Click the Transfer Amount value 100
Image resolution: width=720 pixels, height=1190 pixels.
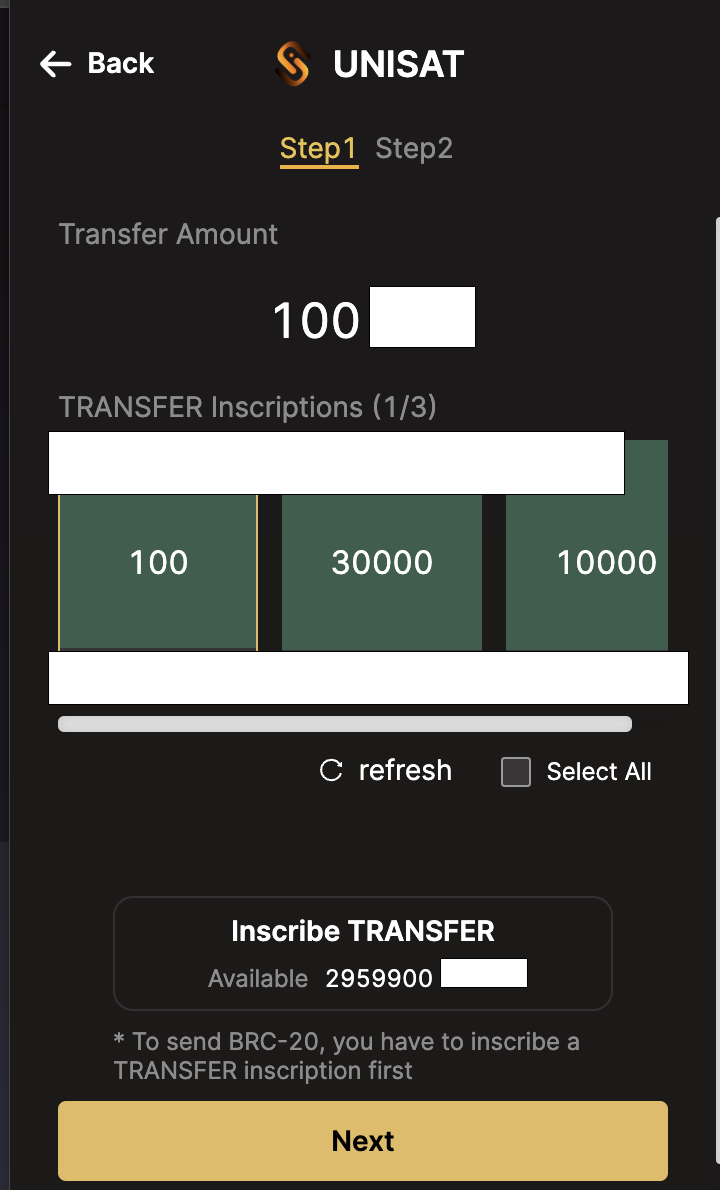pyautogui.click(x=316, y=320)
